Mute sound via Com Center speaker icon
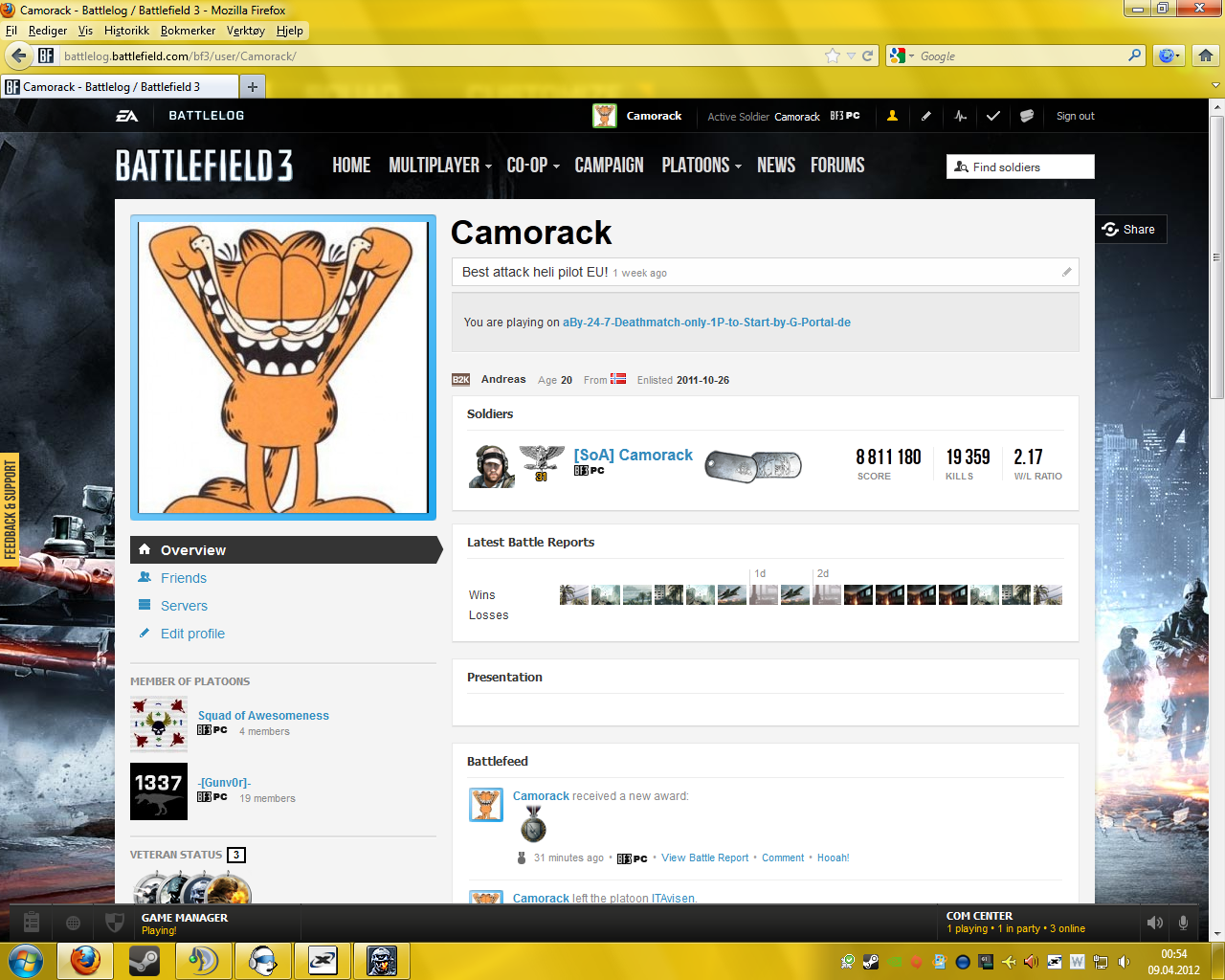This screenshot has height=980, width=1225. 1155,923
